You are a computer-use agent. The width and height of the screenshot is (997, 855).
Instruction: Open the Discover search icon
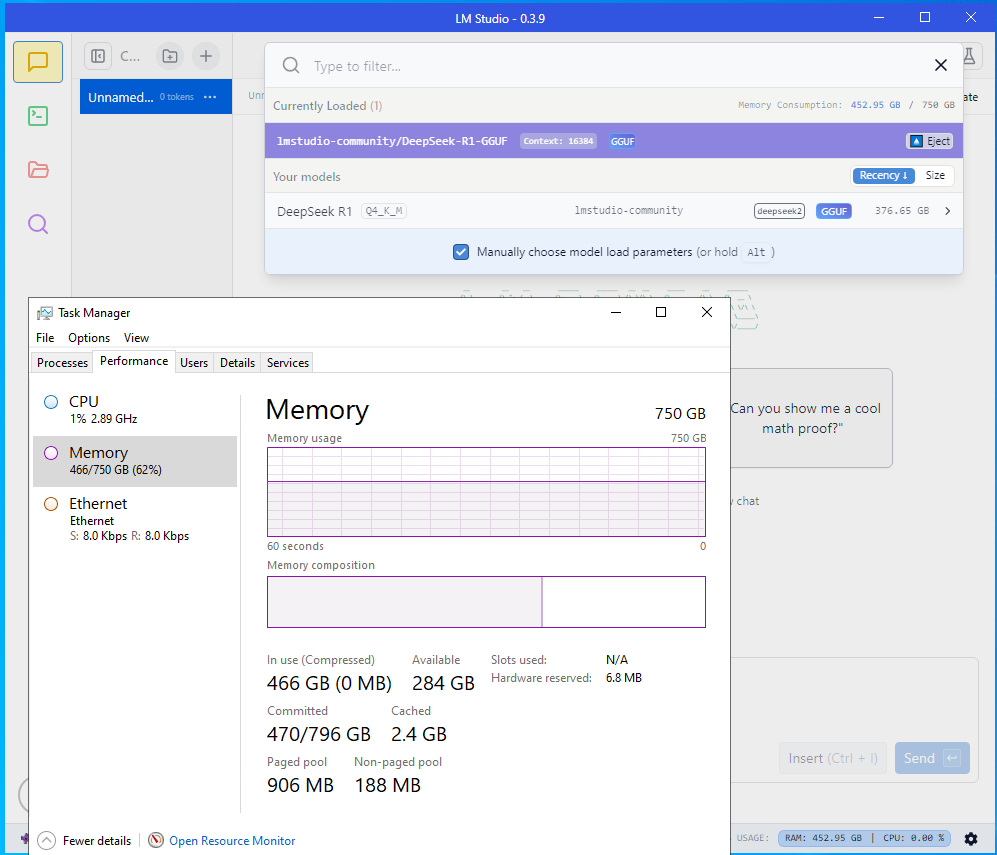point(38,224)
